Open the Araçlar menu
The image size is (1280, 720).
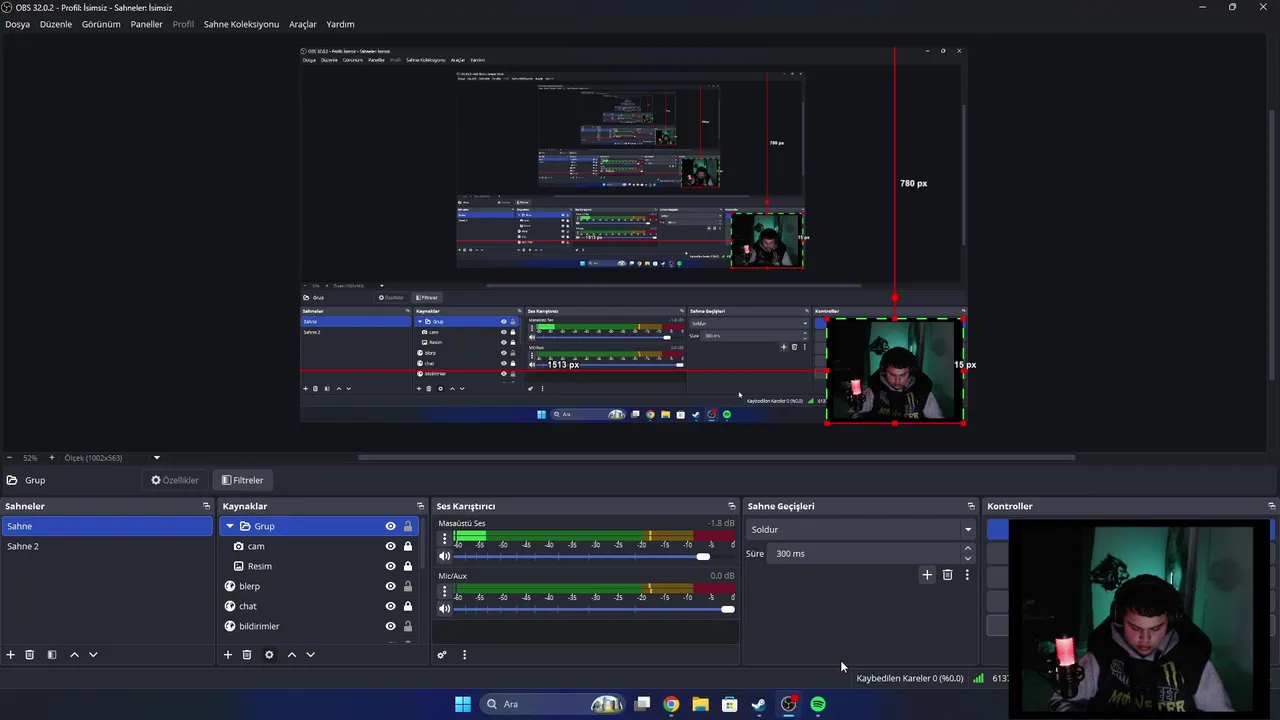[x=303, y=24]
